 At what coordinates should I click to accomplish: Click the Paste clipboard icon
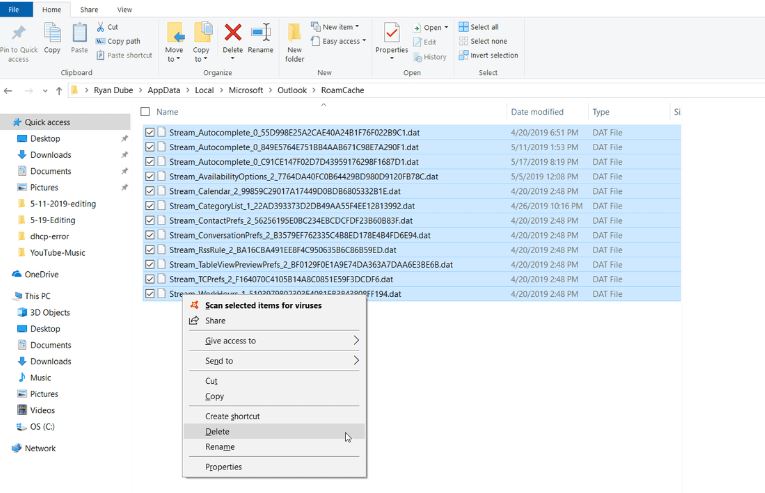coord(79,33)
